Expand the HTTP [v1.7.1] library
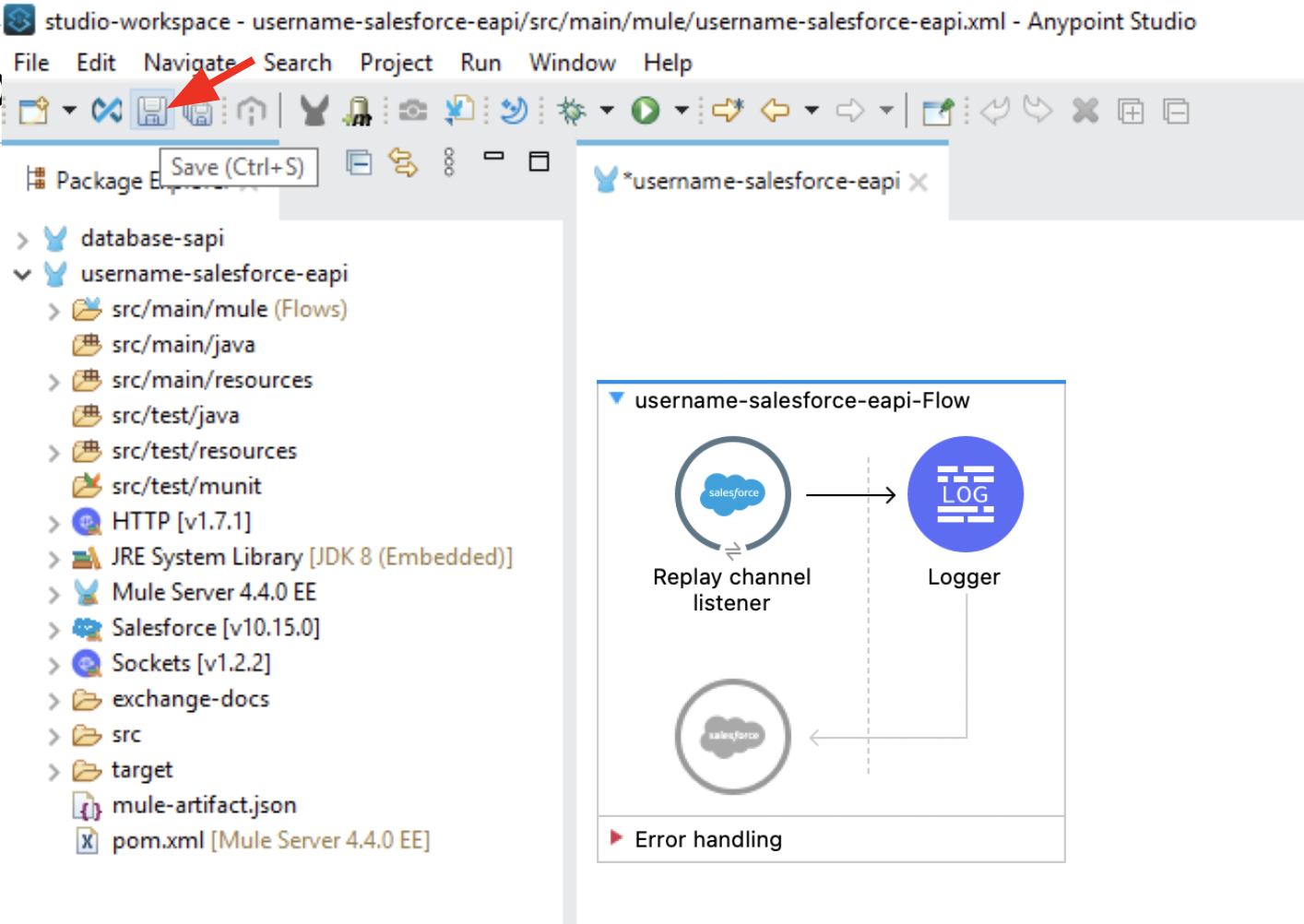The image size is (1304, 924). tap(53, 524)
